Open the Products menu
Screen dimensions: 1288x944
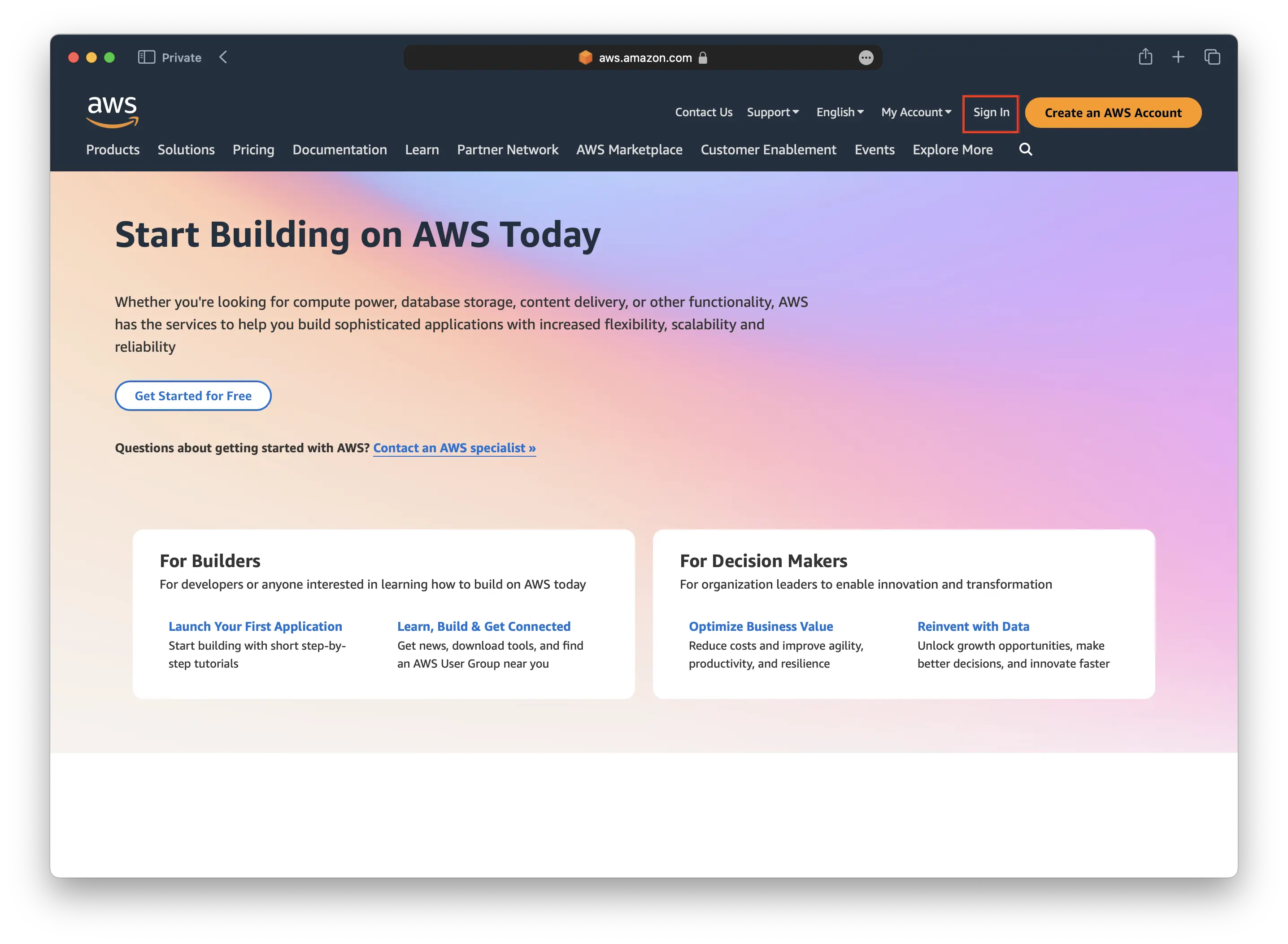click(113, 150)
